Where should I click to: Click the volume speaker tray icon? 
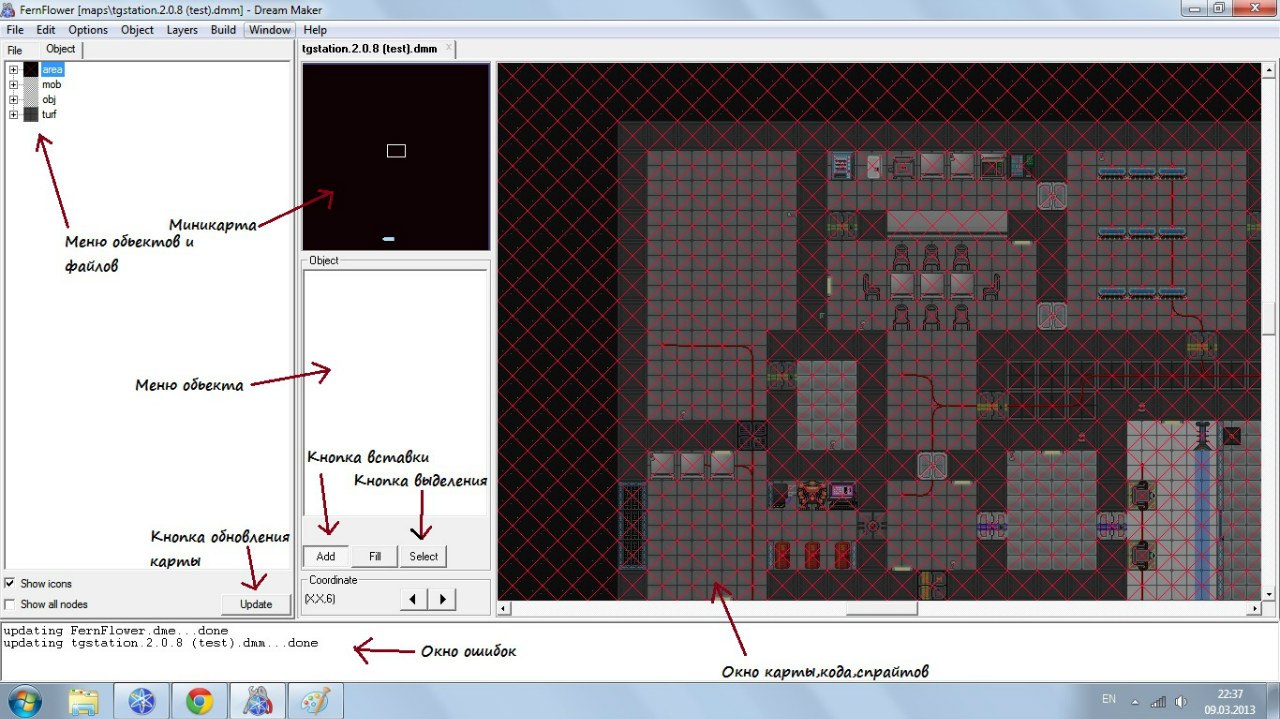(1181, 701)
